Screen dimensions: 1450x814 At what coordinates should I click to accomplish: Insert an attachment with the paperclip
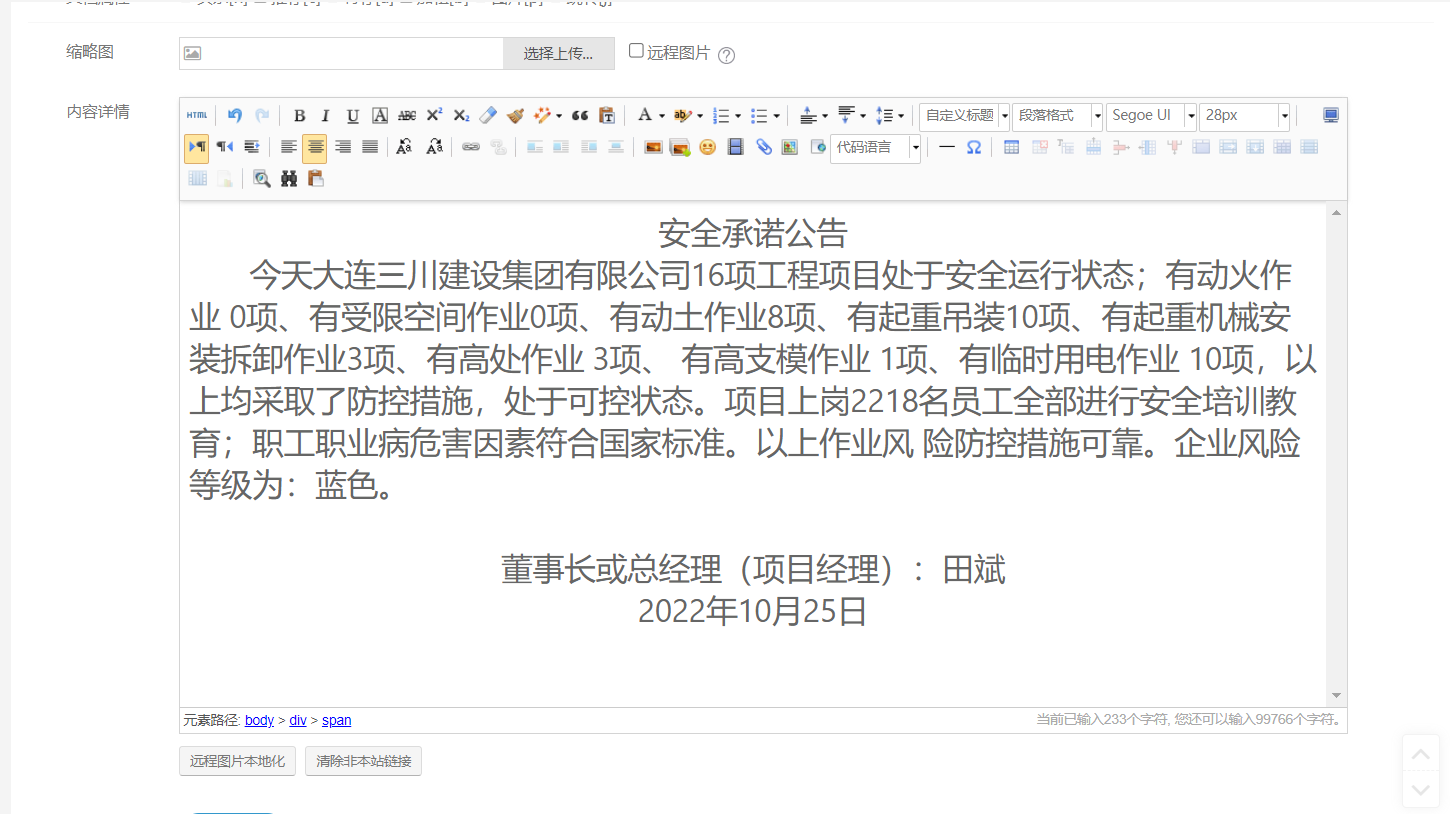click(x=763, y=147)
